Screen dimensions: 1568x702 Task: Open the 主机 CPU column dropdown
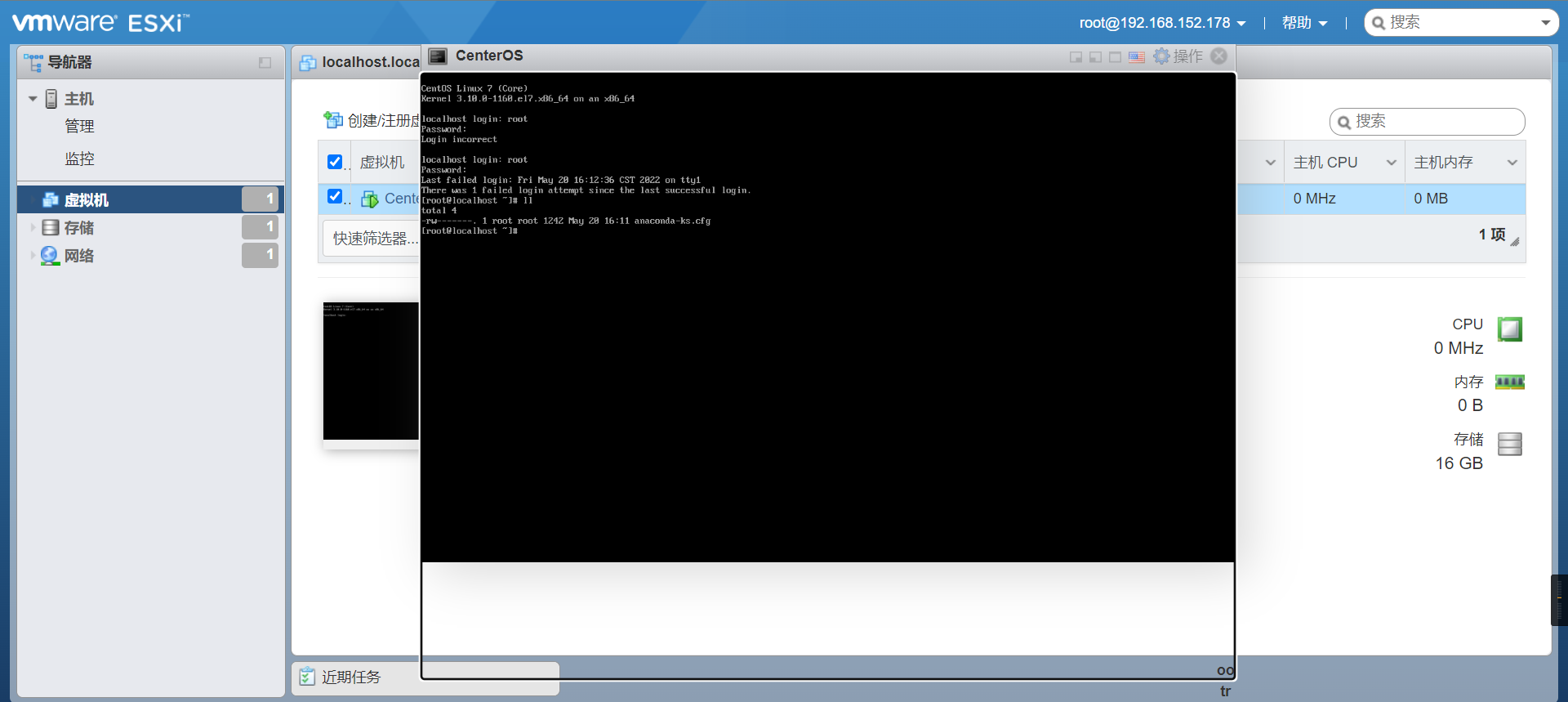1392,163
